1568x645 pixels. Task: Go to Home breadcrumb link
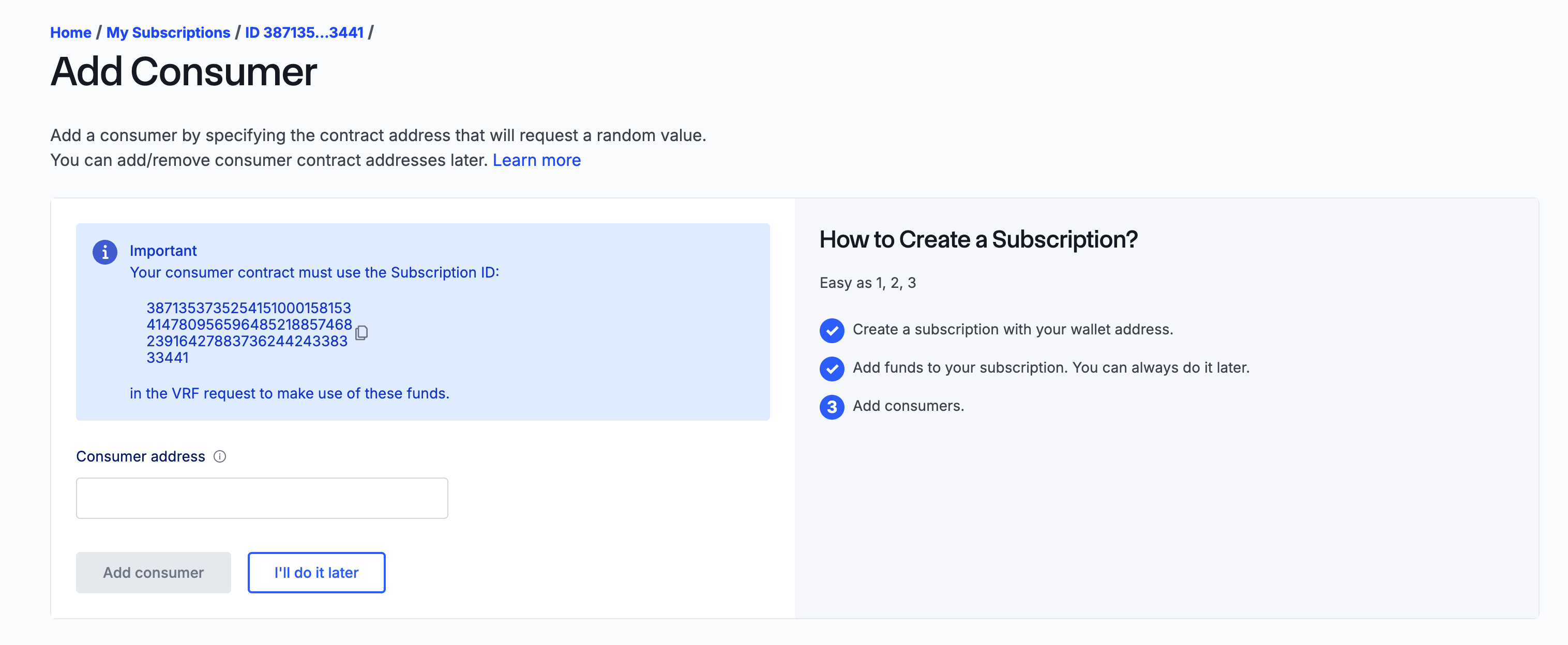point(71,32)
